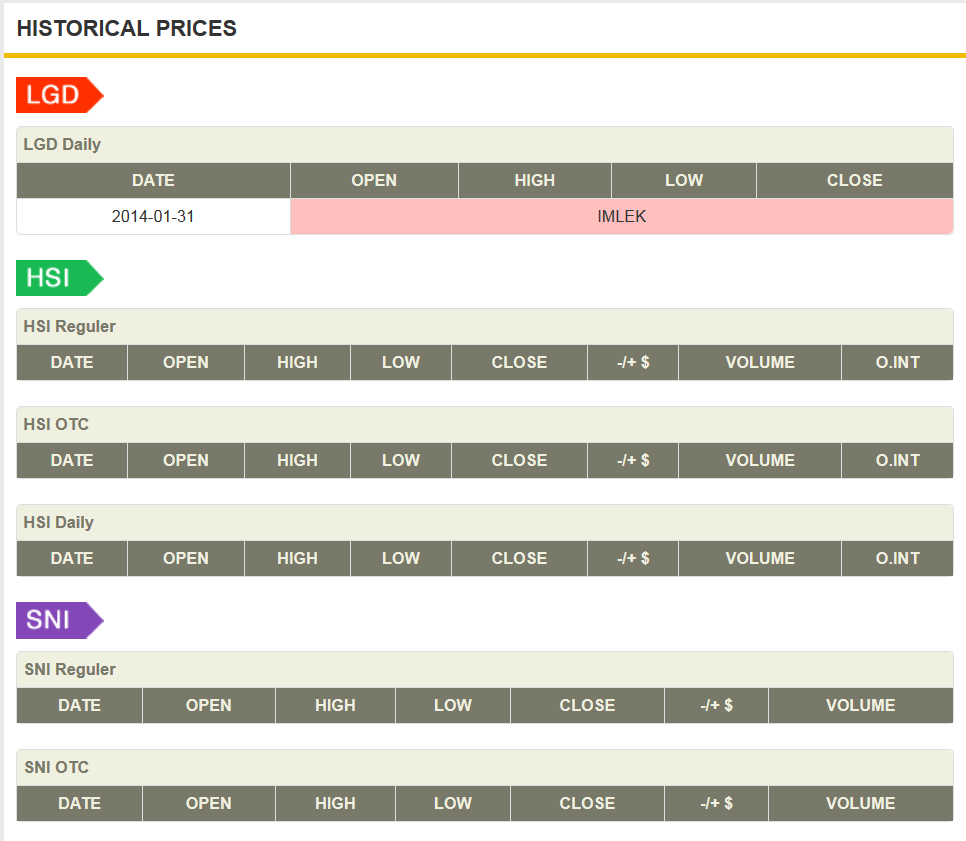The height and width of the screenshot is (841, 966).
Task: Click the VOLUME header in SNI Reguler
Action: pos(860,705)
